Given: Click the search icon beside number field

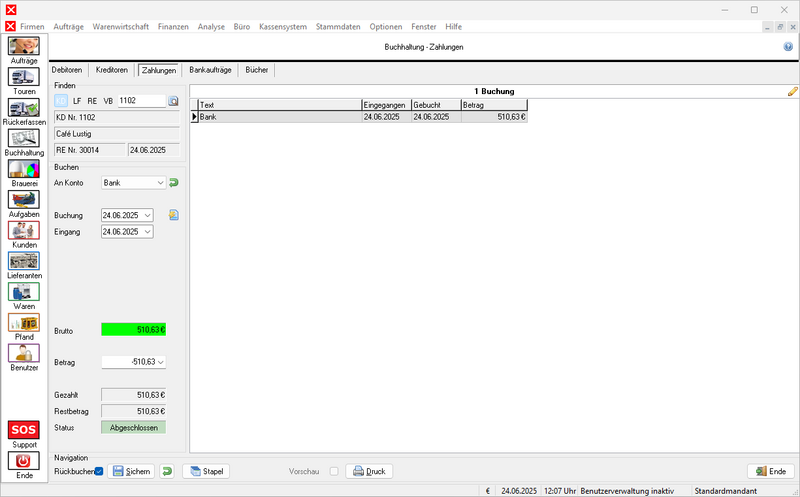Looking at the screenshot, I should pyautogui.click(x=172, y=101).
